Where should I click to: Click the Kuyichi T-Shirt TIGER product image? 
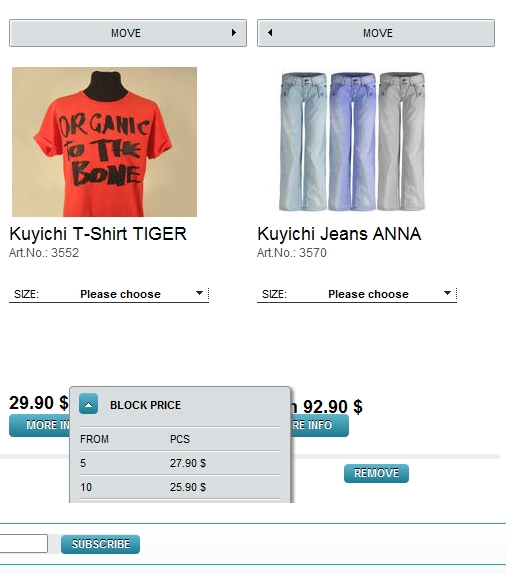coord(104,142)
